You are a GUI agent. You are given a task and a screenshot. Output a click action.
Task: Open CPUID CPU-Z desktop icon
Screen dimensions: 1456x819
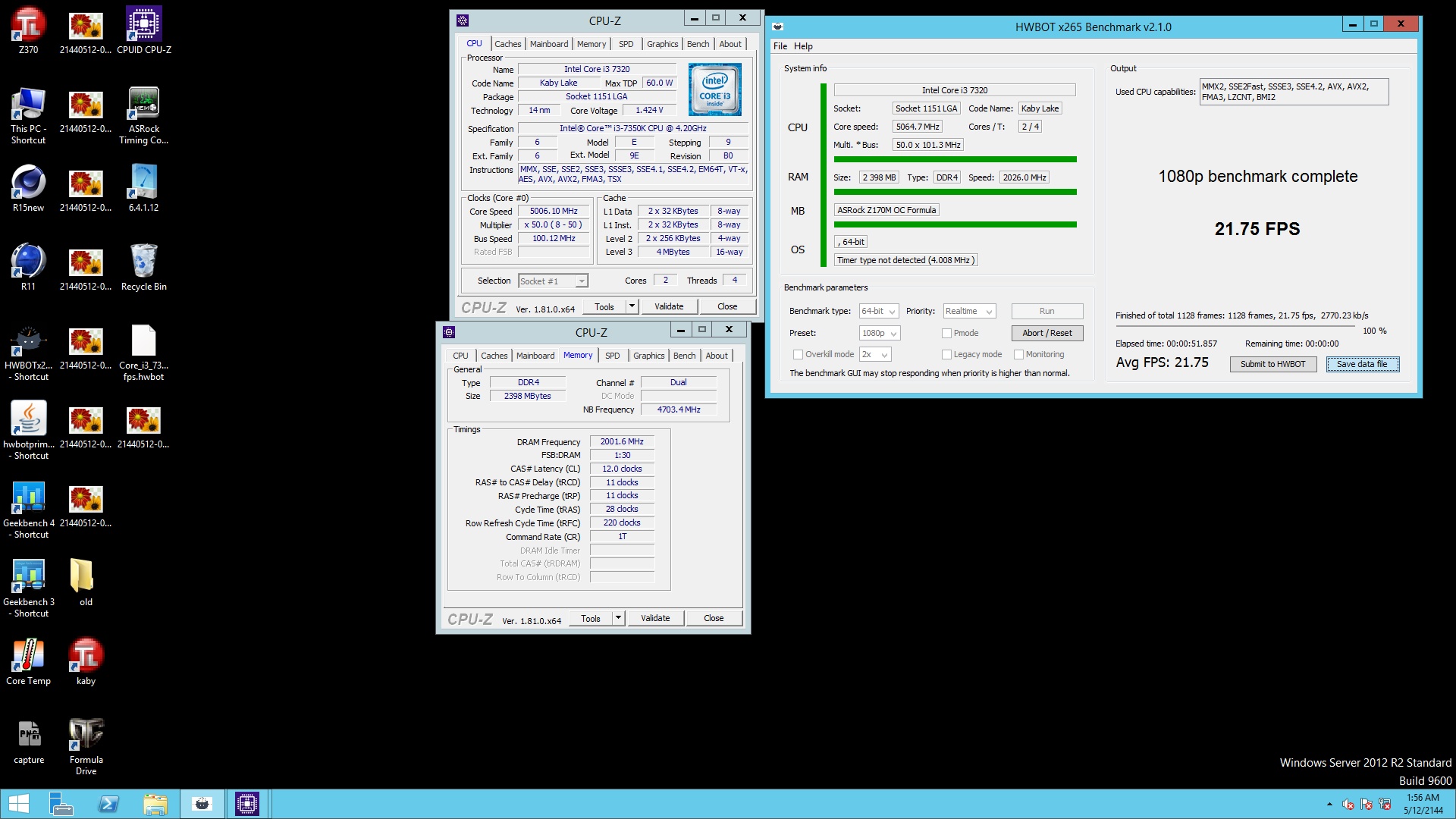pyautogui.click(x=144, y=30)
